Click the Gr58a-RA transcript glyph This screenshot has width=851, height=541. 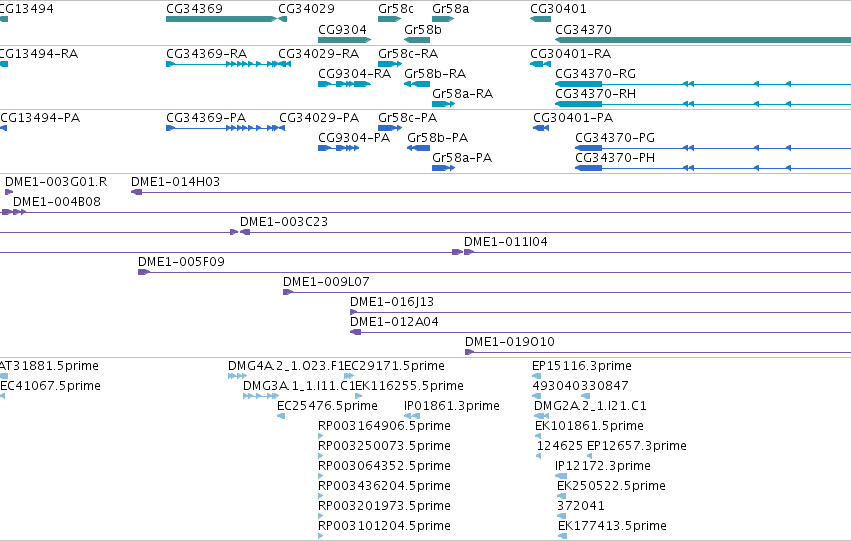(x=443, y=104)
